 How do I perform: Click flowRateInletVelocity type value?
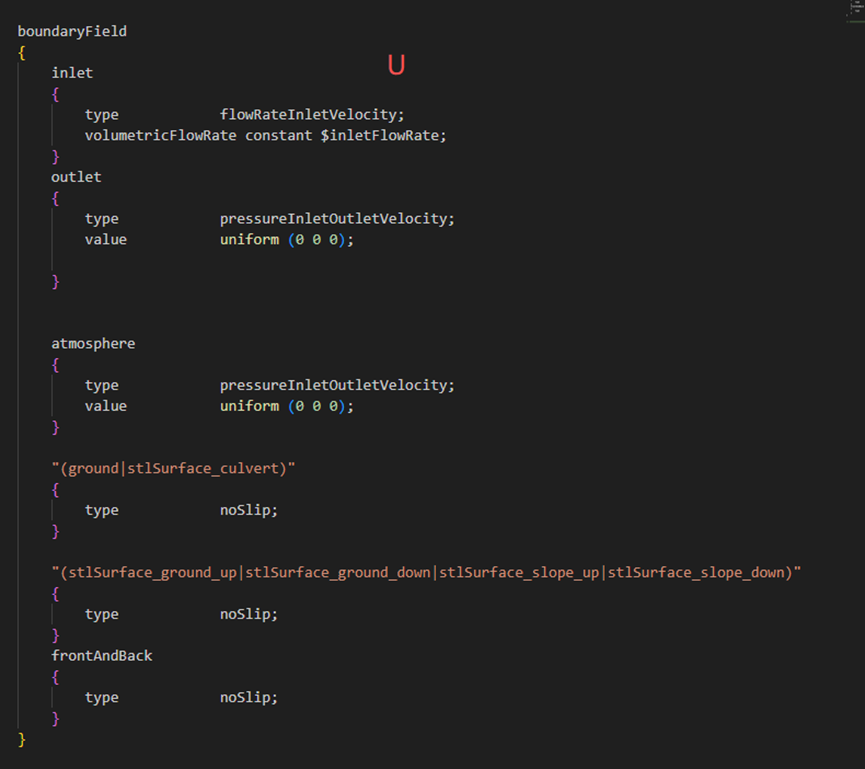pos(312,115)
